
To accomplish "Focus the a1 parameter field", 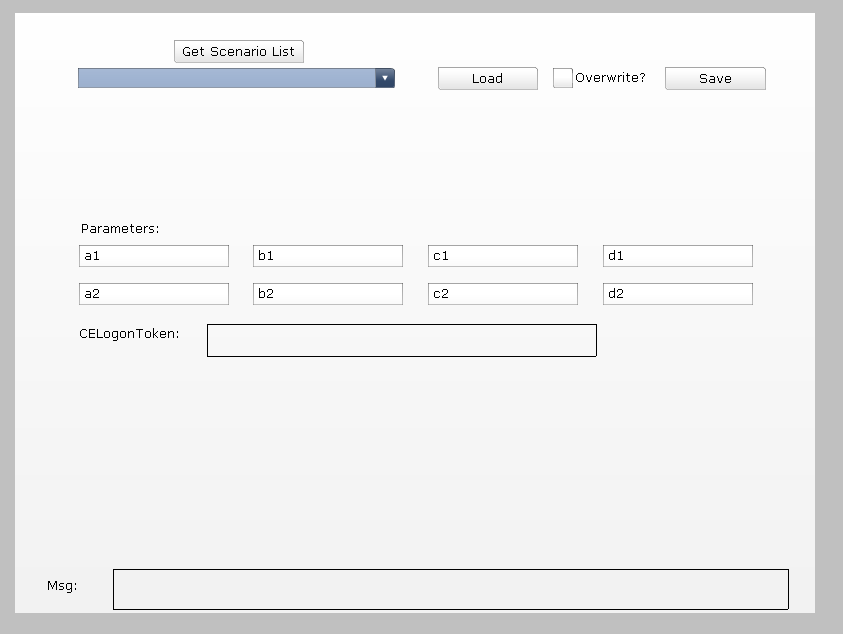I will point(154,256).
